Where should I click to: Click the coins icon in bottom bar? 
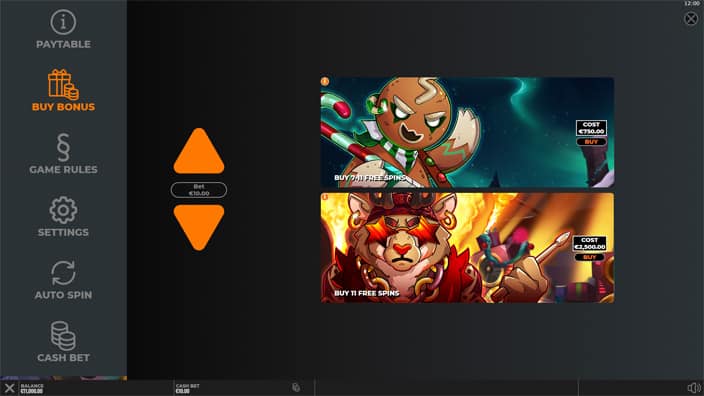click(x=296, y=387)
